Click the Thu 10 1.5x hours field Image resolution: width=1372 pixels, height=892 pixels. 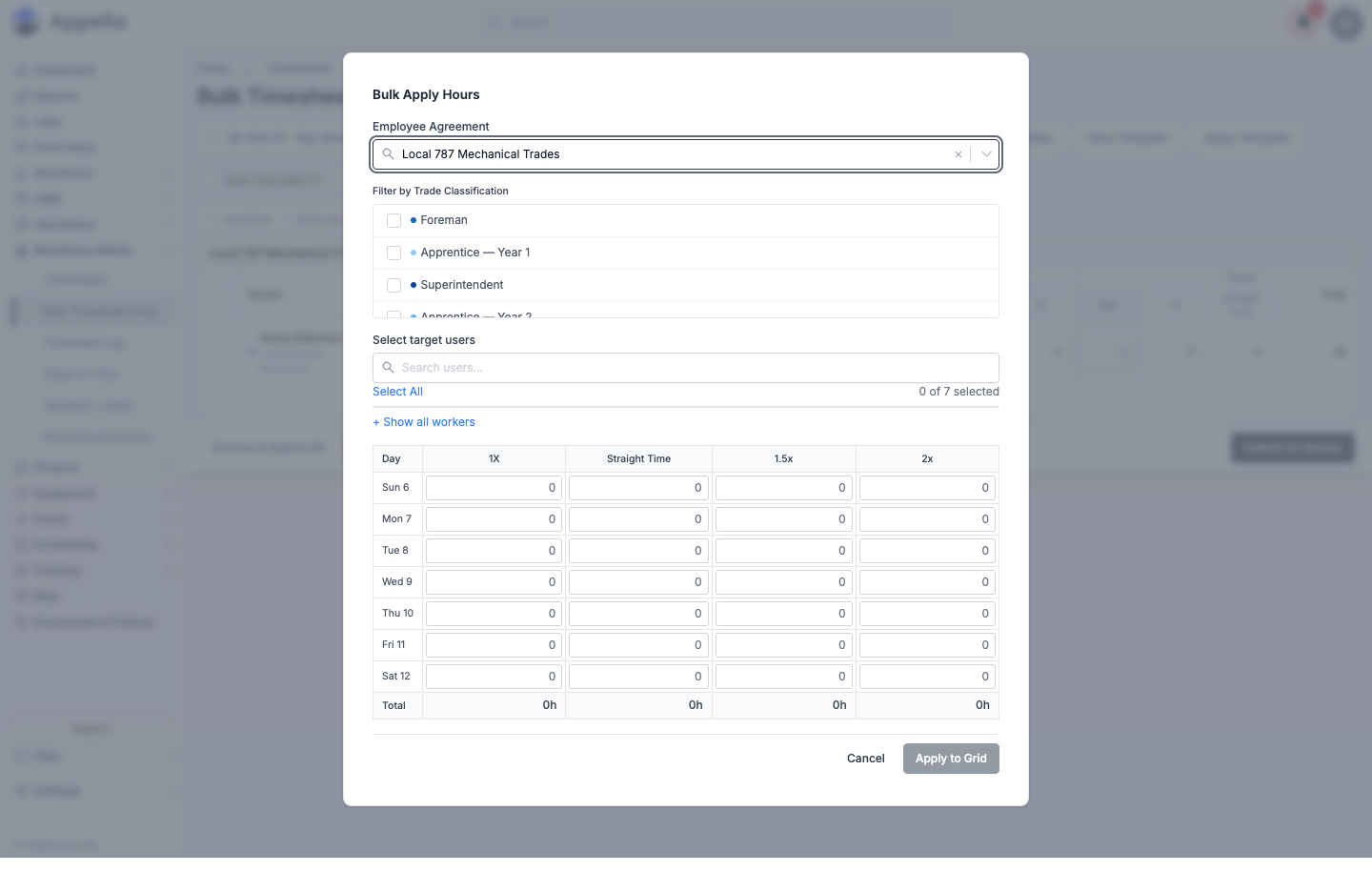[x=784, y=614]
